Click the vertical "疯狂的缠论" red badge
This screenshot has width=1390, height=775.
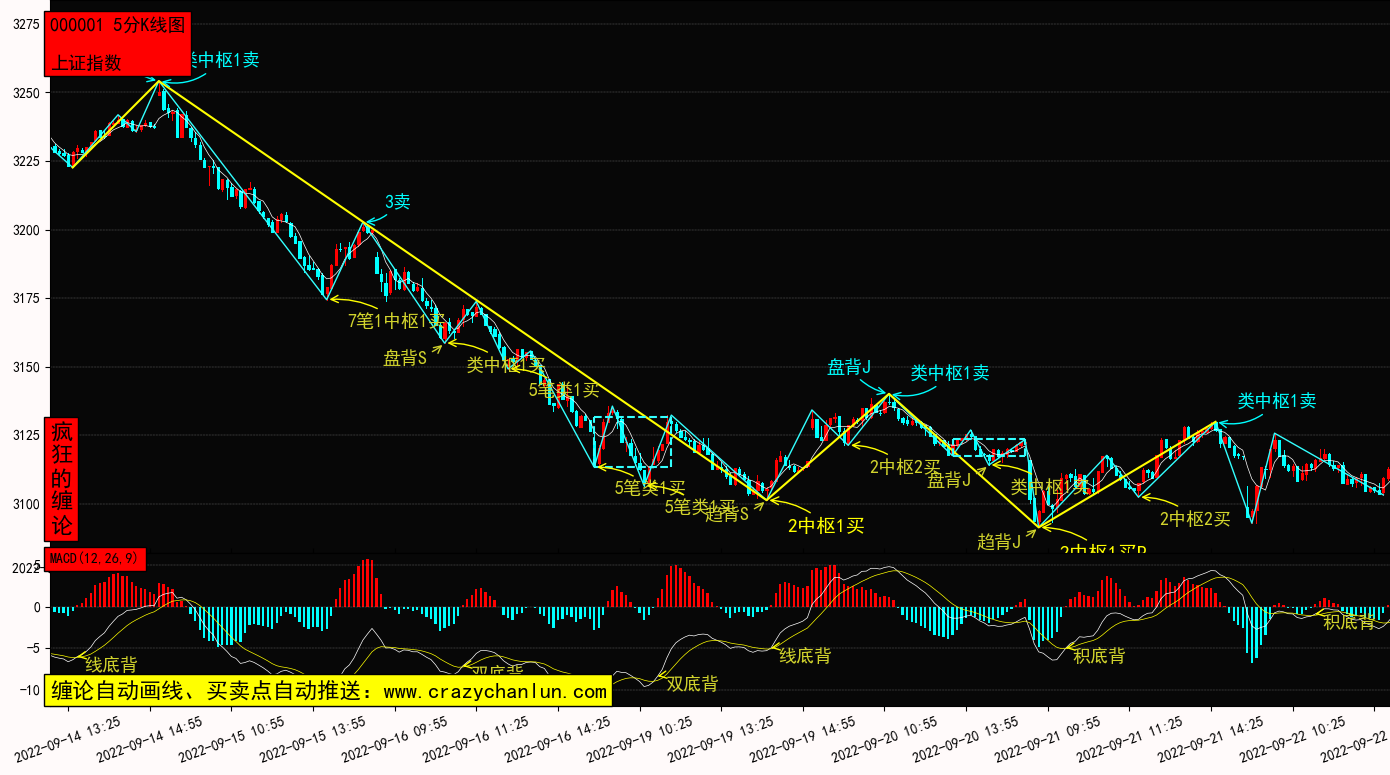tap(62, 479)
